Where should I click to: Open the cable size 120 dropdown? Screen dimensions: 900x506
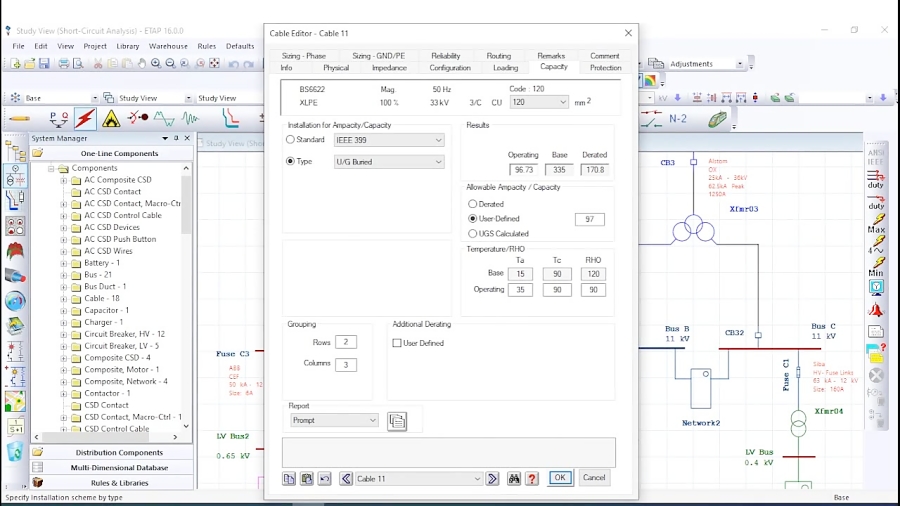tap(539, 102)
